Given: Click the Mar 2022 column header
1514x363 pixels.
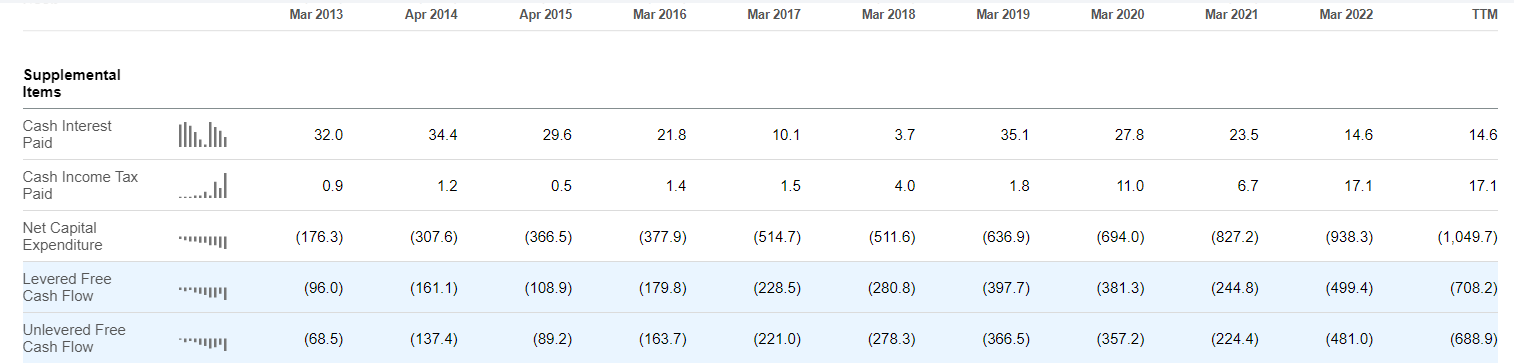Looking at the screenshot, I should [x=1346, y=15].
